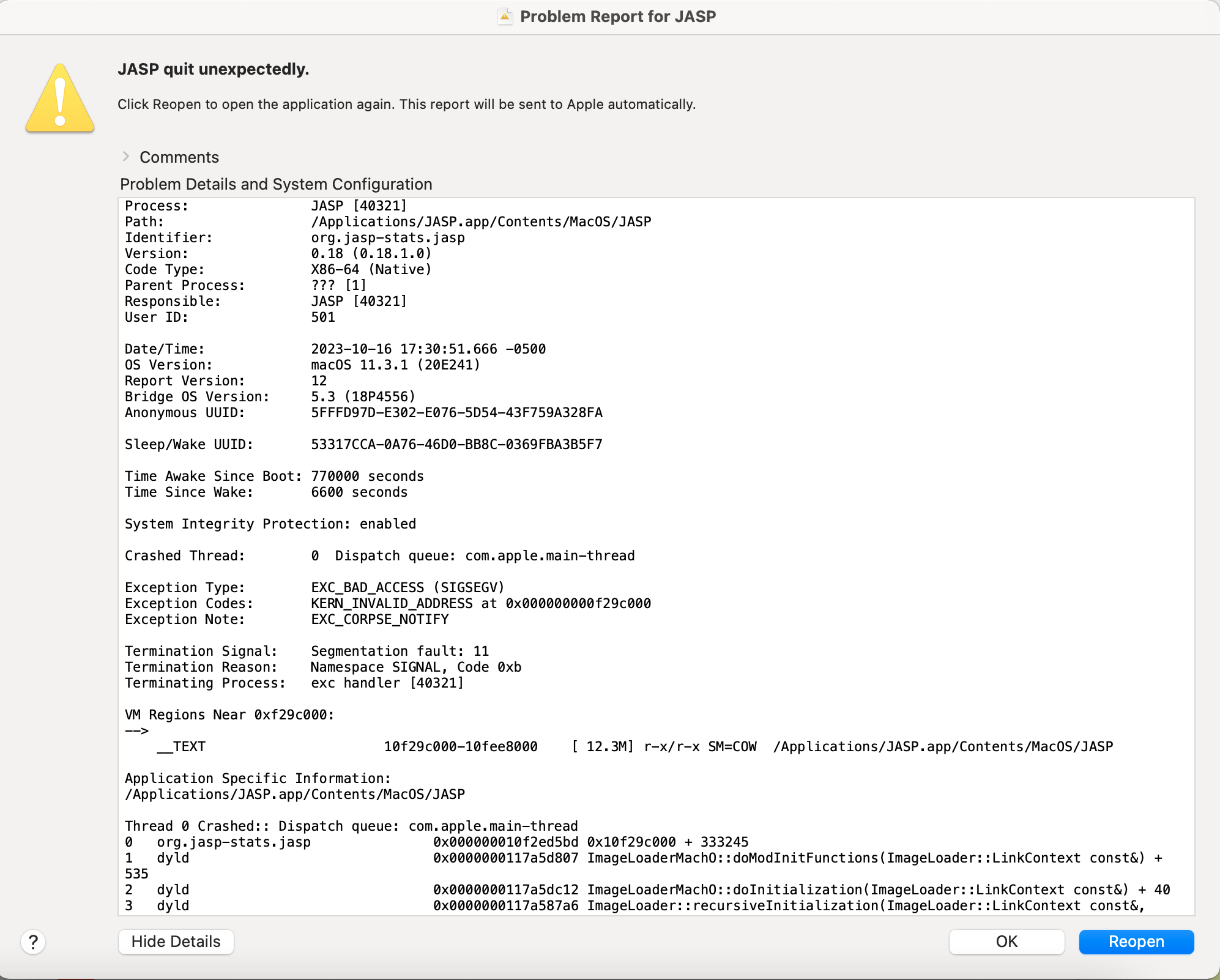Viewport: 1220px width, 980px height.
Task: Click Reopen to relaunch JASP
Action: (x=1136, y=941)
